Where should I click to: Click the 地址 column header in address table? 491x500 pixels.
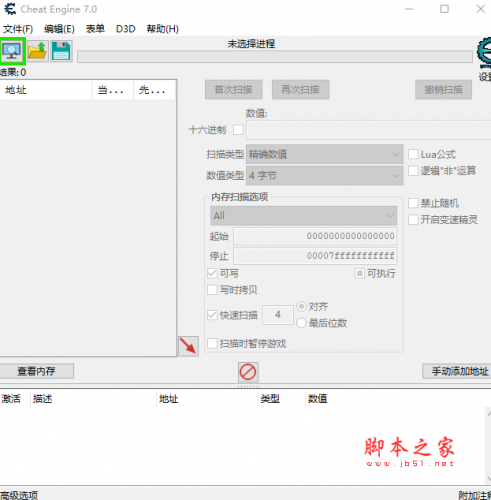coord(207,398)
